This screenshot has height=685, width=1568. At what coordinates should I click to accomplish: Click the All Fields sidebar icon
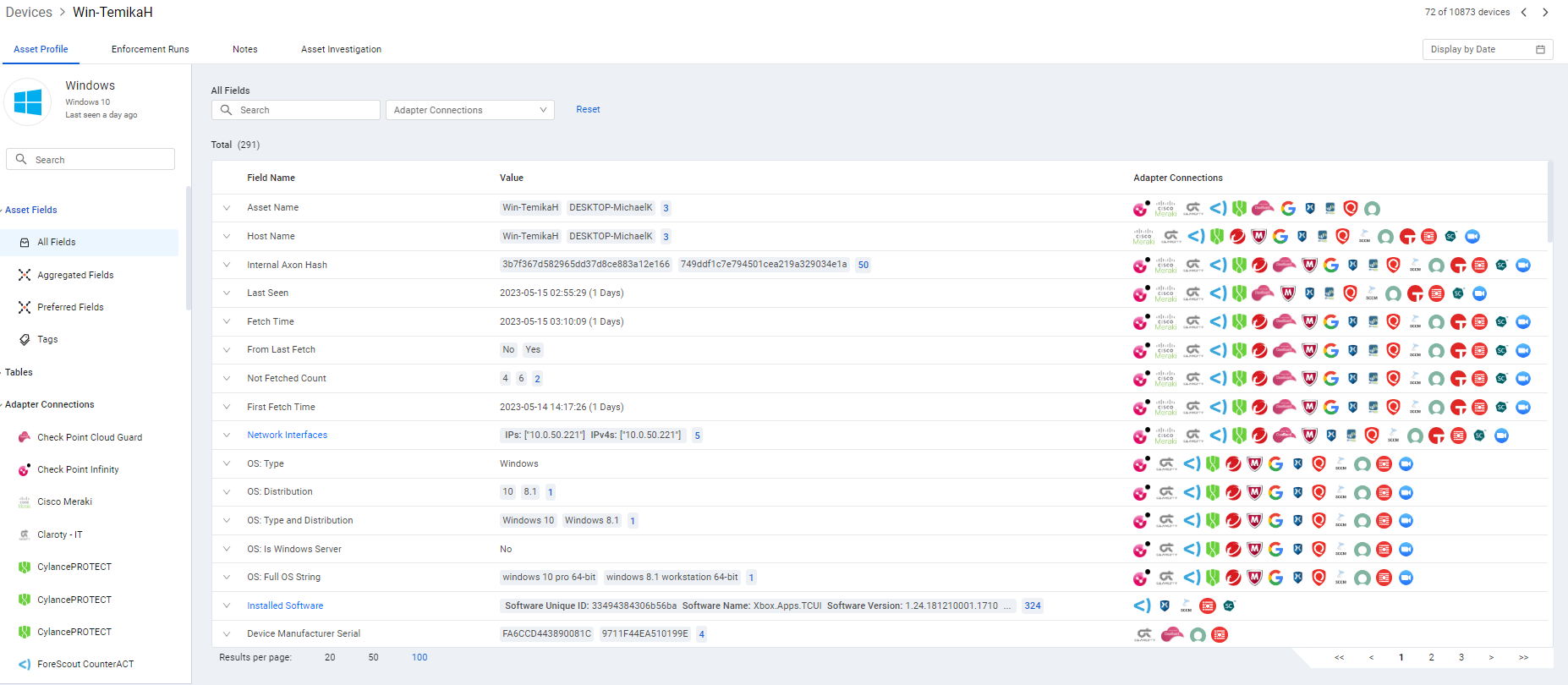pyautogui.click(x=25, y=242)
